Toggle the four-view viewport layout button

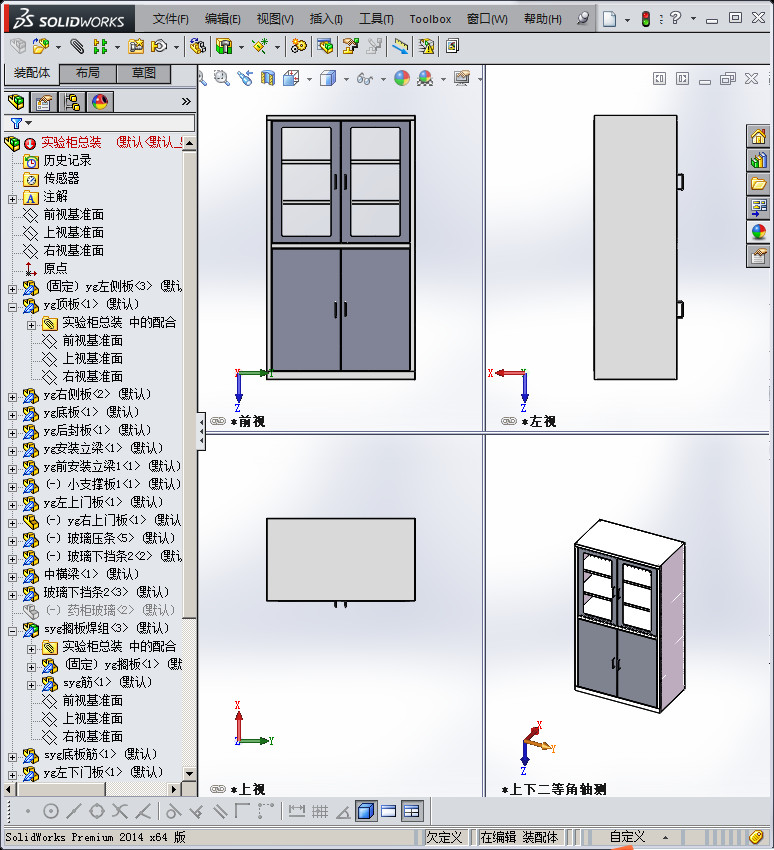(x=411, y=811)
